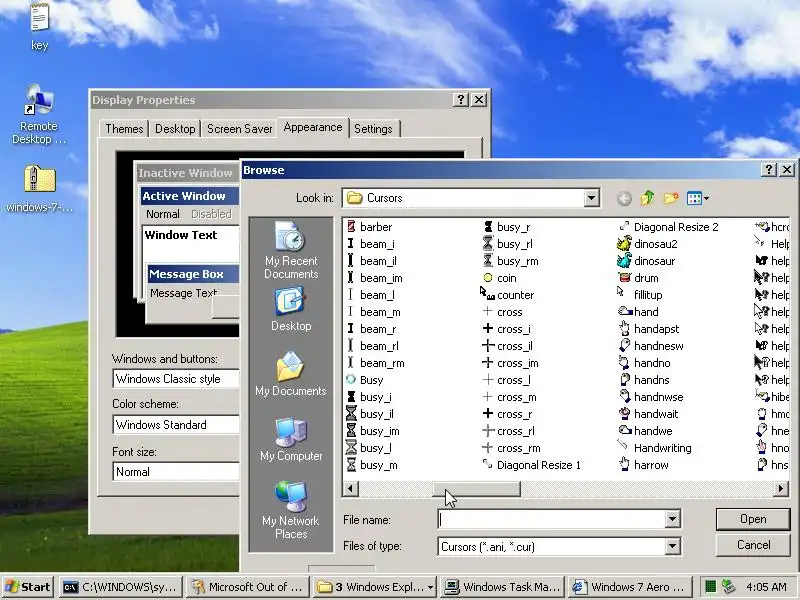Select the counter cursor file
The height and width of the screenshot is (600, 800).
click(506, 295)
